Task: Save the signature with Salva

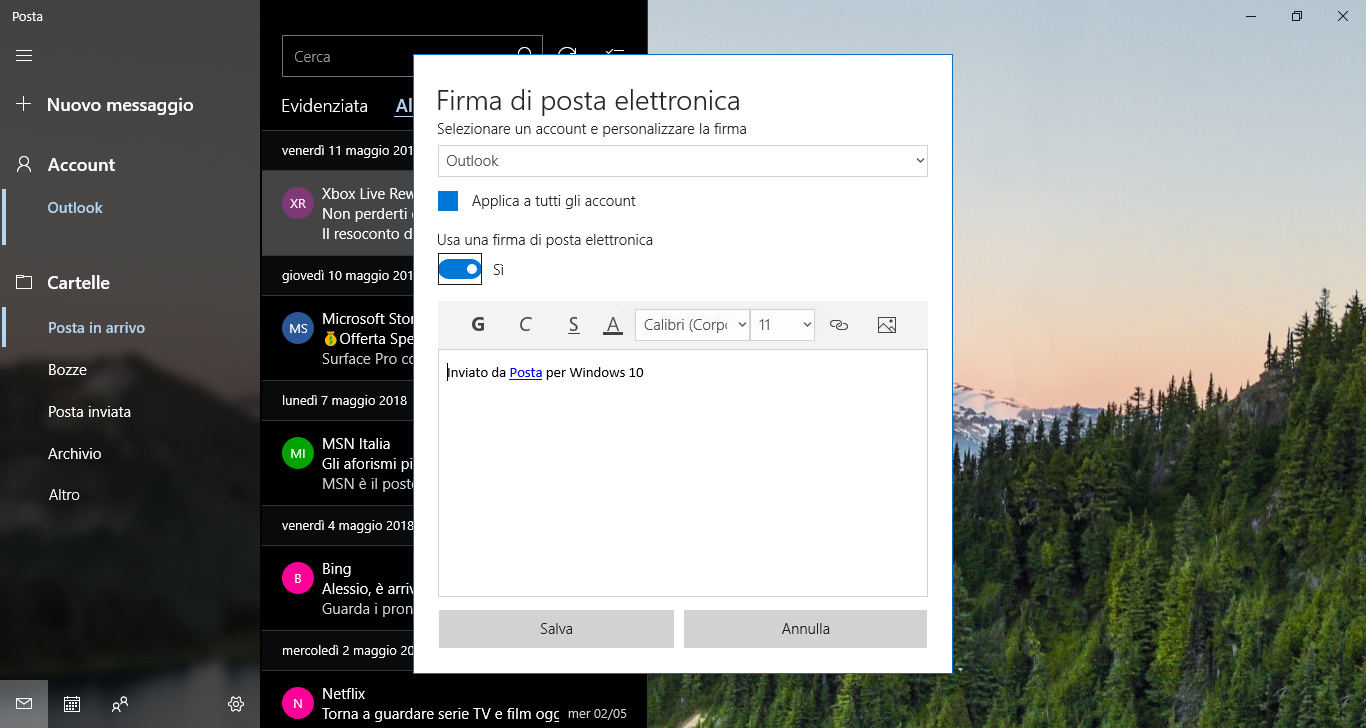Action: click(x=556, y=629)
